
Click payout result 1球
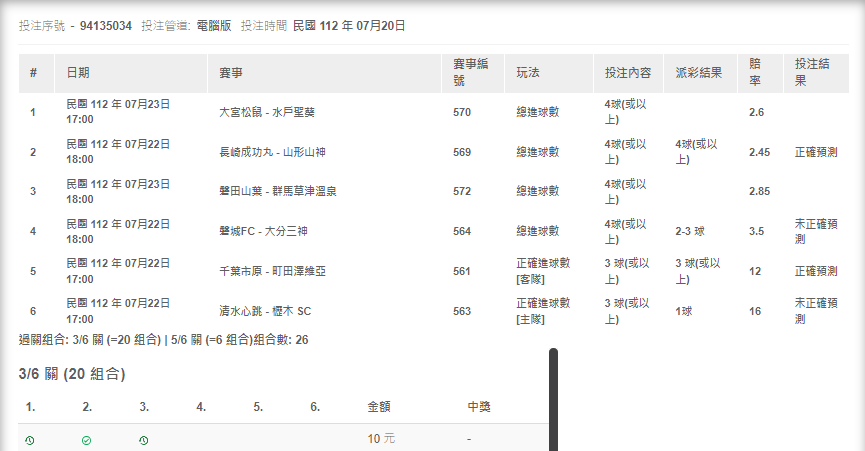click(684, 311)
